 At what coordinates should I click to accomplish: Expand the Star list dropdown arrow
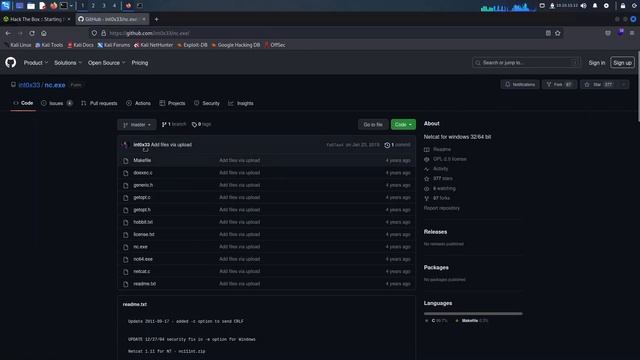pyautogui.click(x=623, y=84)
